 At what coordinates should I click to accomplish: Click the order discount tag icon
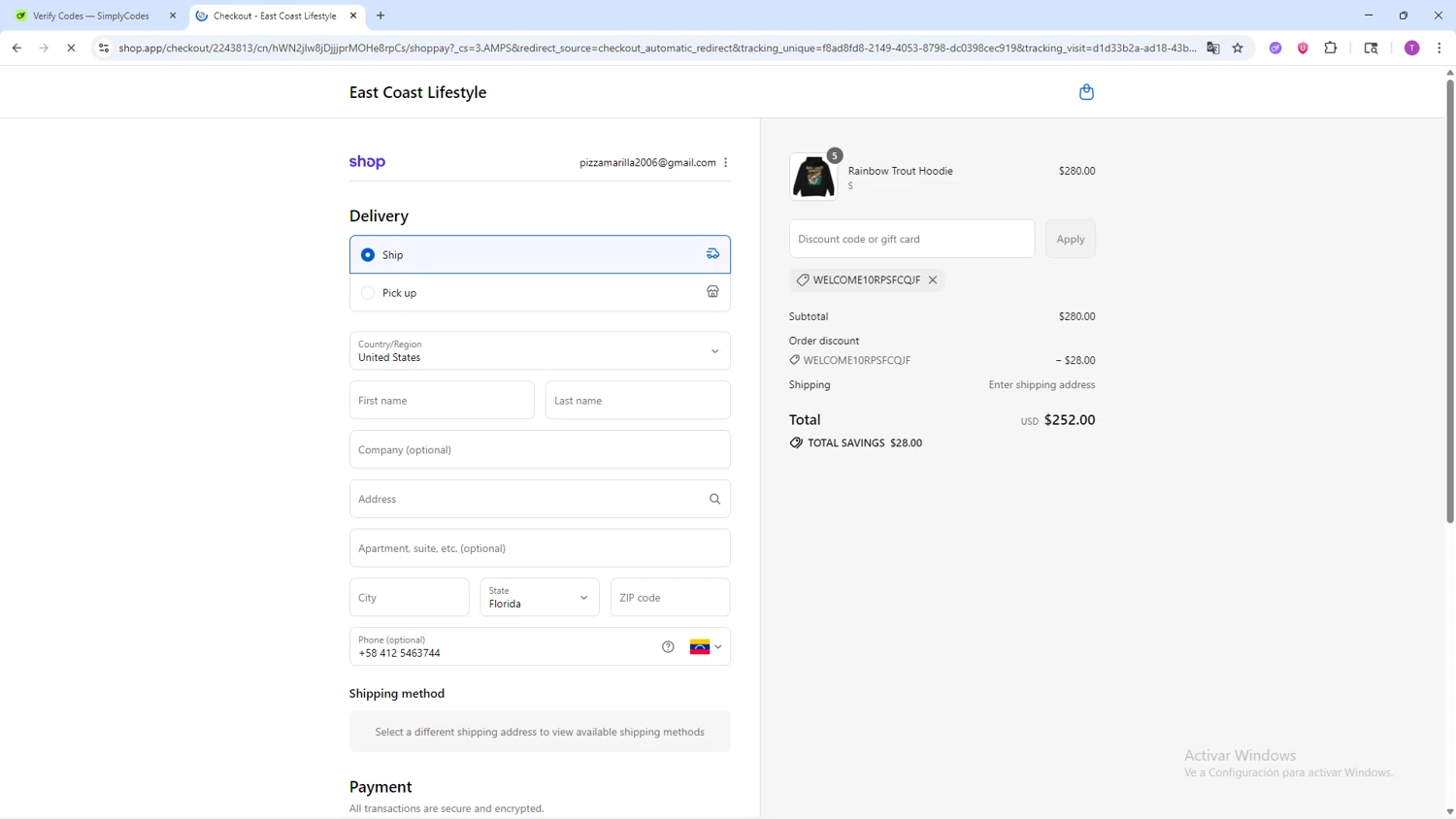coord(795,360)
